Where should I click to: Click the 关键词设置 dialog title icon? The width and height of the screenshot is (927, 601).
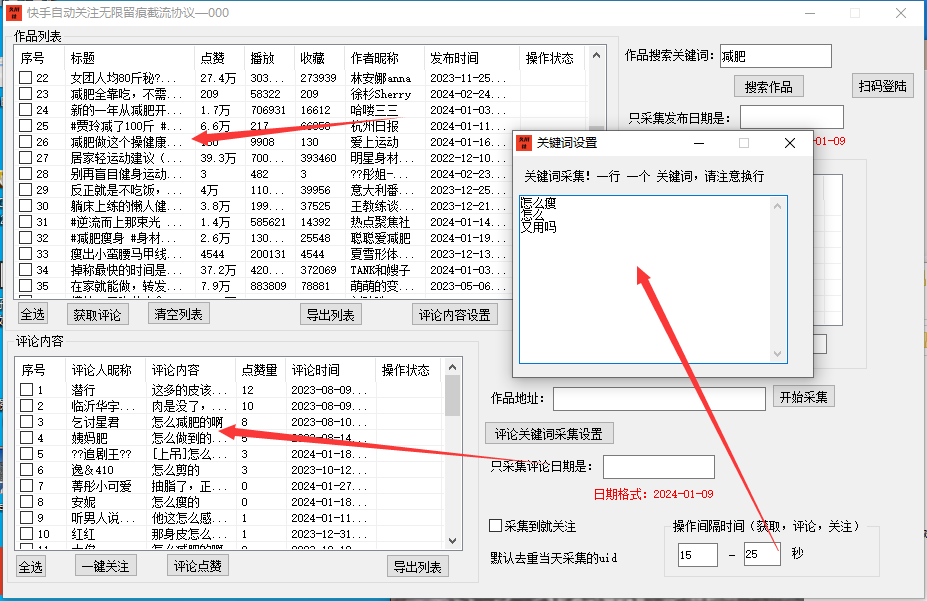pos(523,143)
